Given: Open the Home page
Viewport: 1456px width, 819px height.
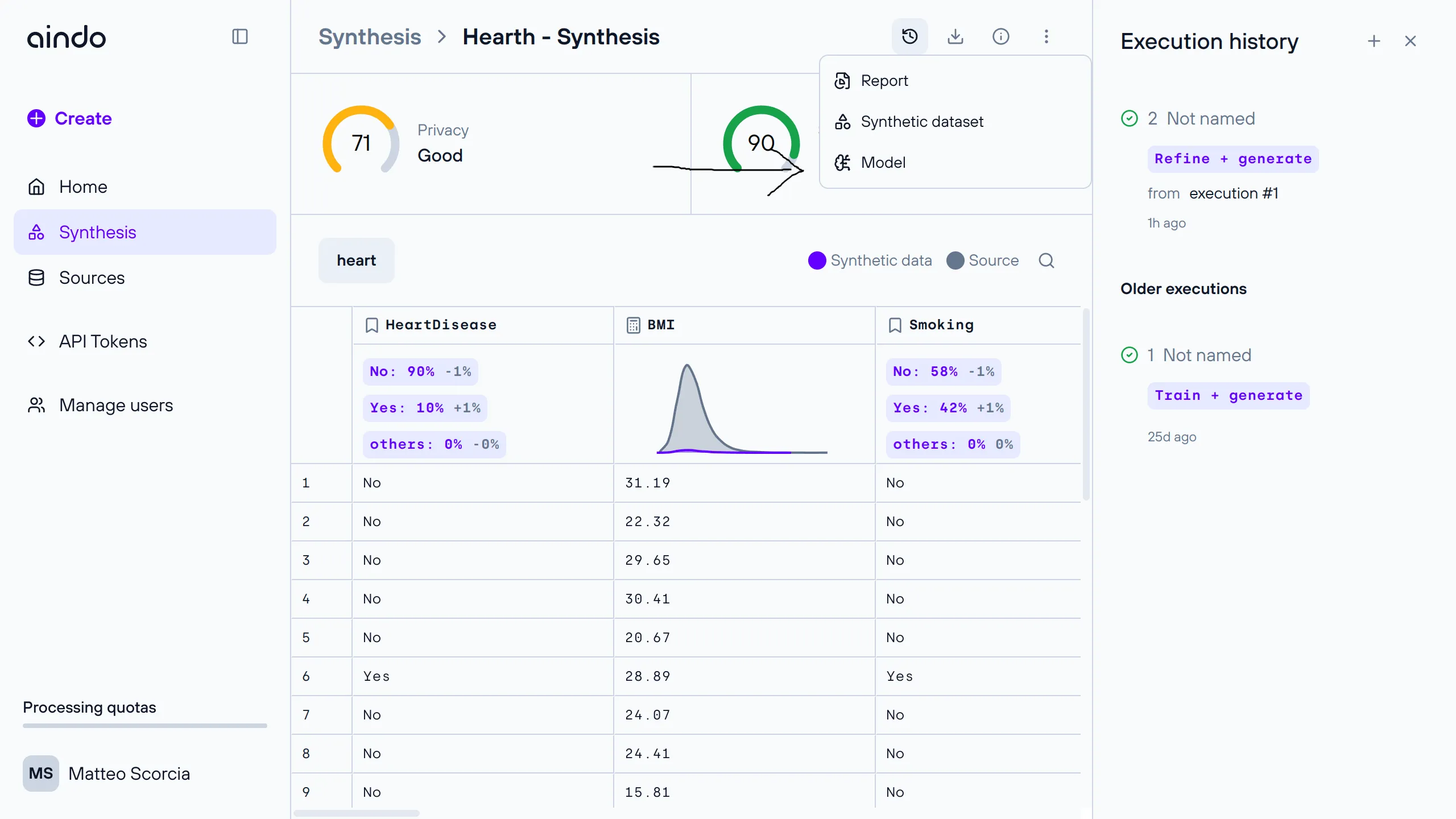Looking at the screenshot, I should [145, 187].
